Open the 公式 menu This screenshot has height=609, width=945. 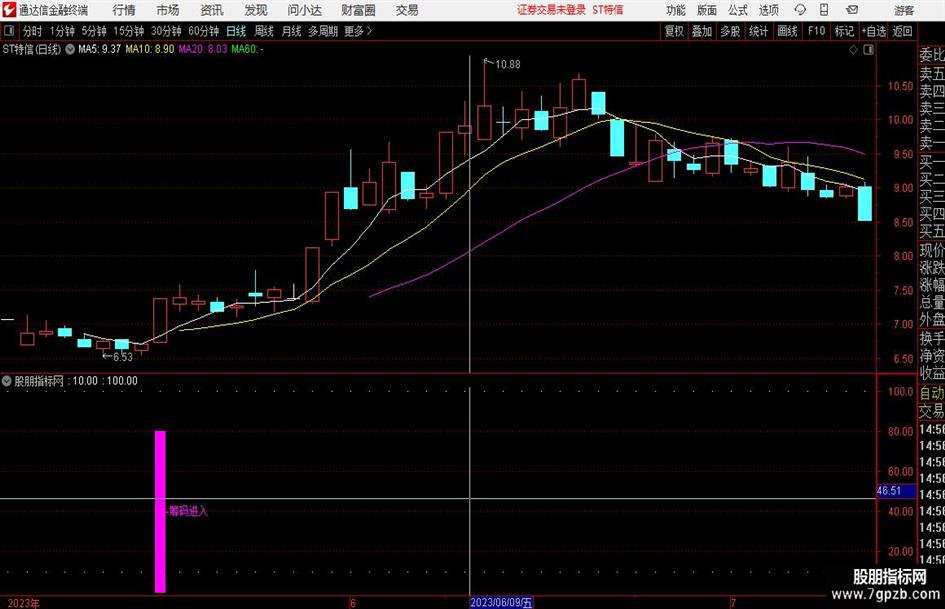(x=738, y=10)
